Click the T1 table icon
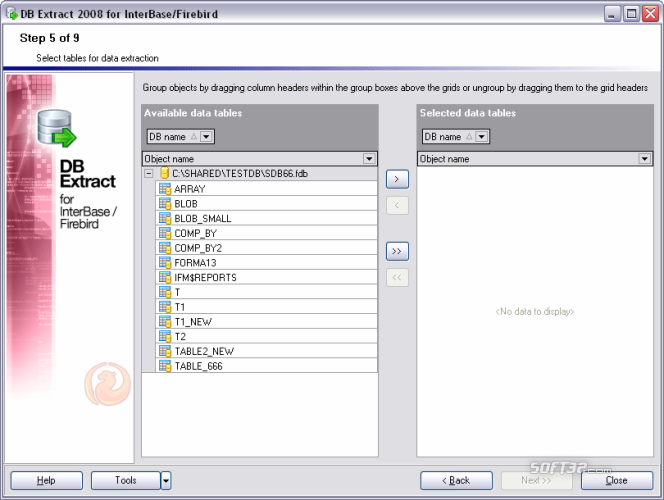 (165, 307)
